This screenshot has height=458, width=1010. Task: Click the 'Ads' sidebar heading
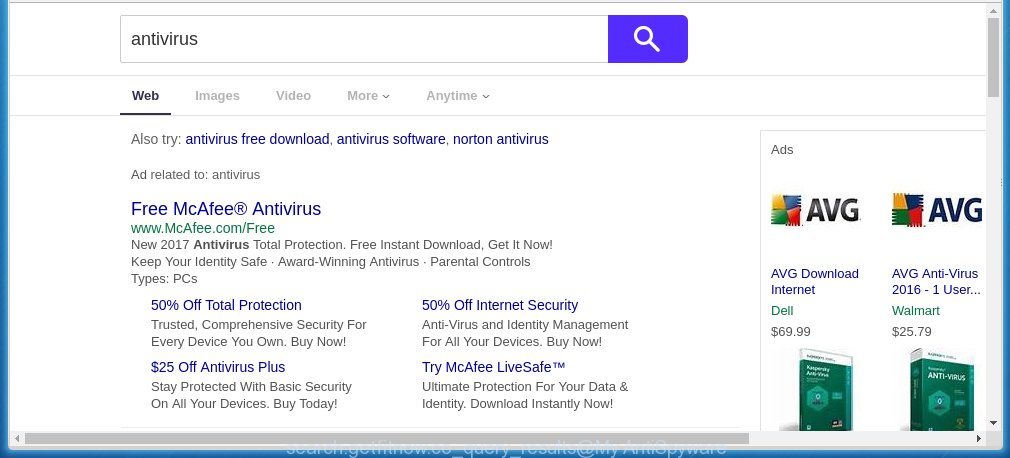782,149
